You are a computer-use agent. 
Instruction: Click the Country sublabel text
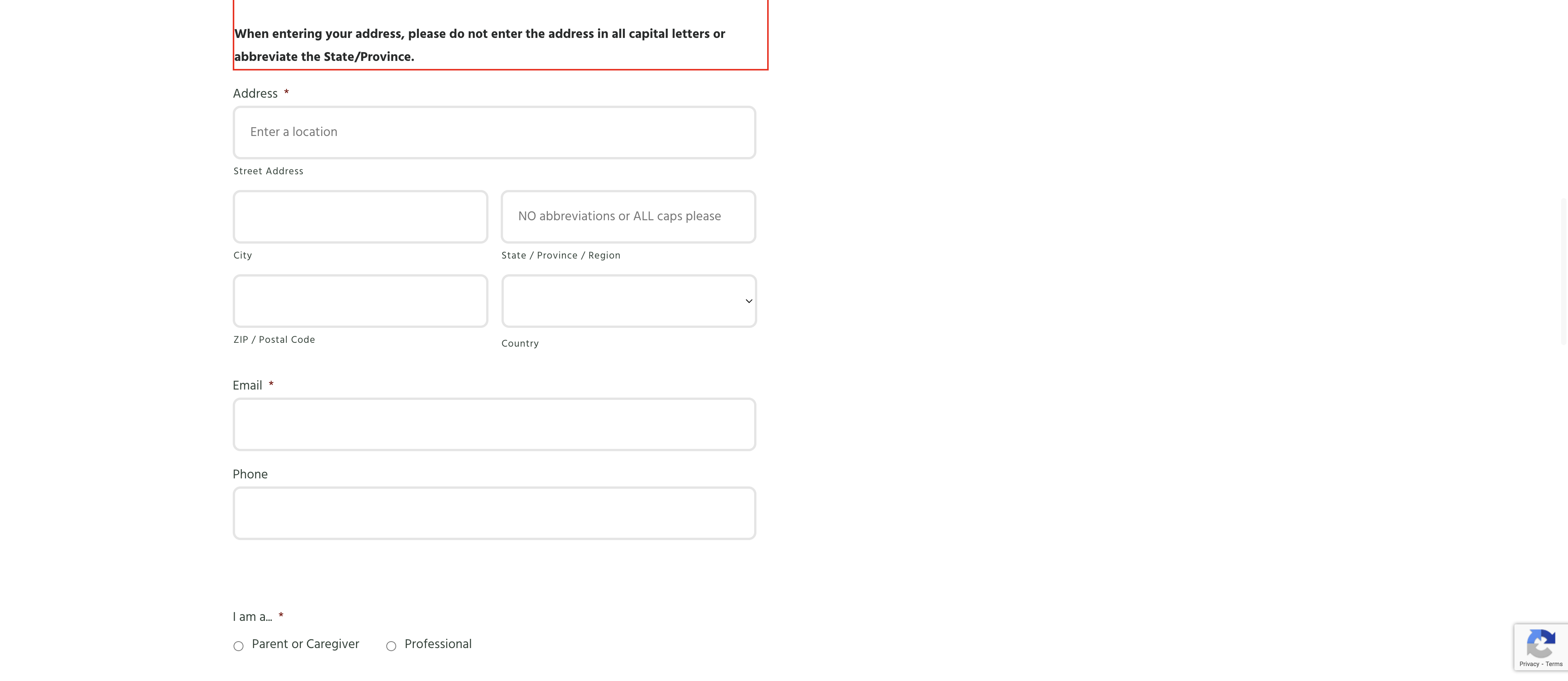pos(520,344)
